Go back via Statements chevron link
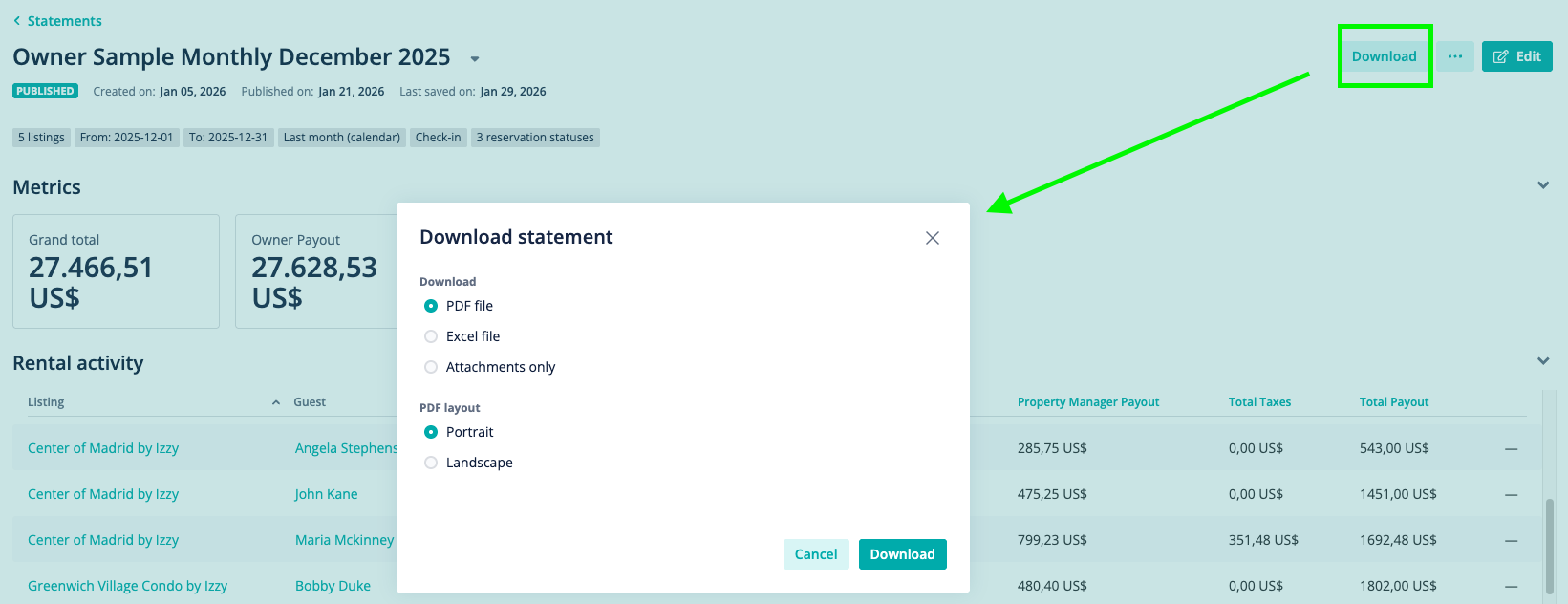The image size is (1568, 604). tap(57, 21)
